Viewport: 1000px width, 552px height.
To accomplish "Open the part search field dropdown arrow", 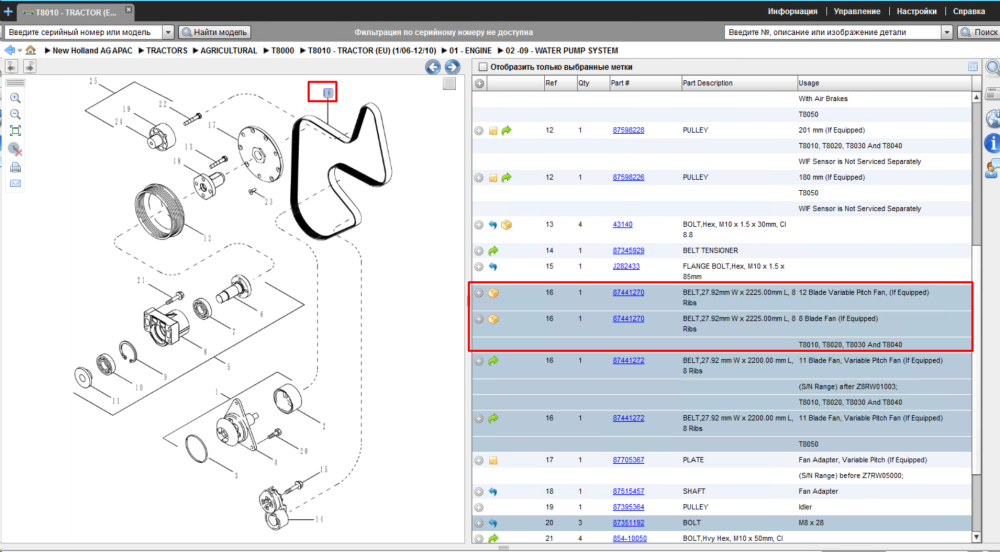I will (946, 32).
